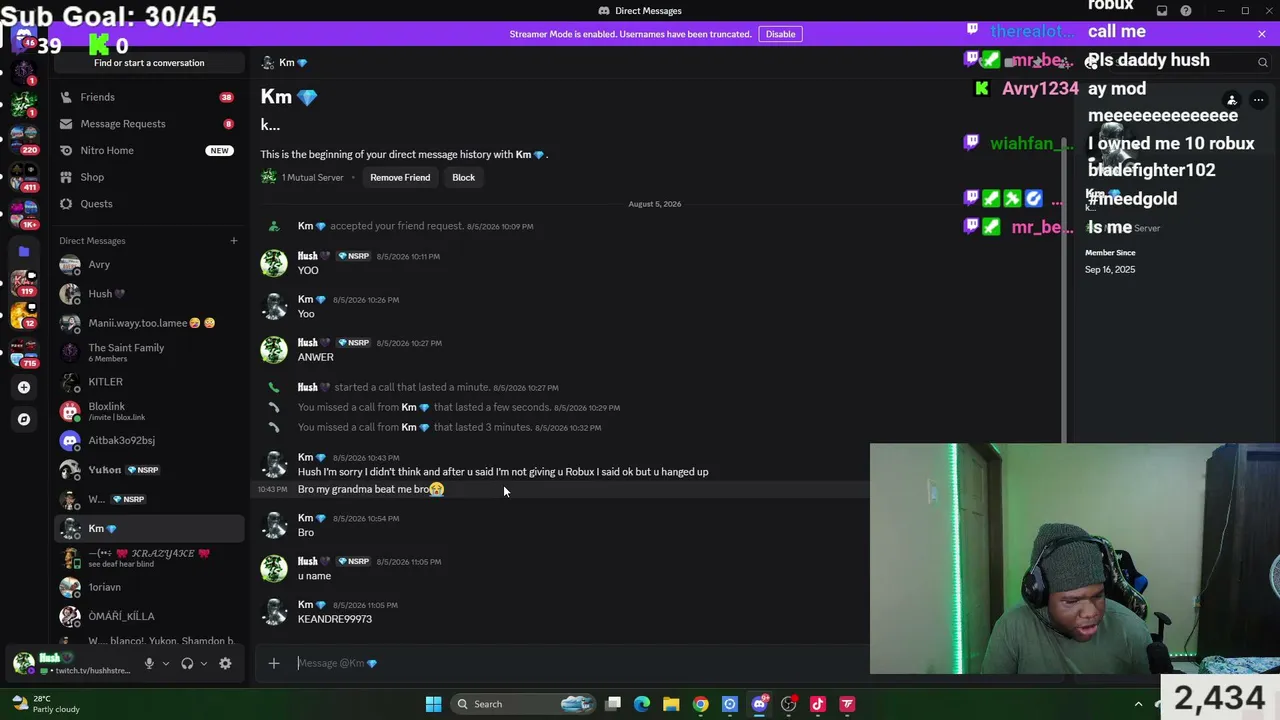Click Add a Server plus icon
The width and height of the screenshot is (1280, 720).
(24, 387)
